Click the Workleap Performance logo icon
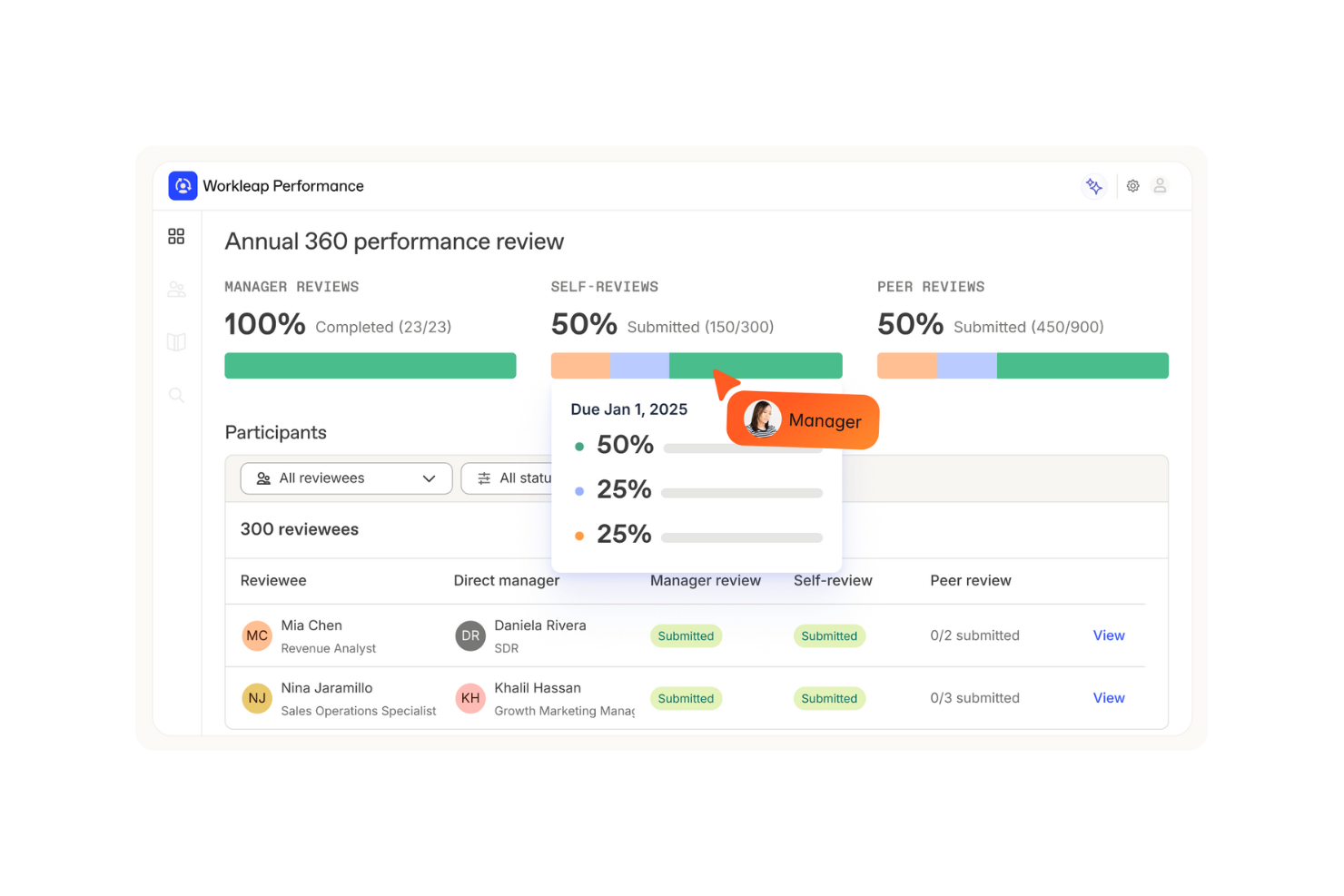Viewport: 1344px width, 896px height. [183, 185]
